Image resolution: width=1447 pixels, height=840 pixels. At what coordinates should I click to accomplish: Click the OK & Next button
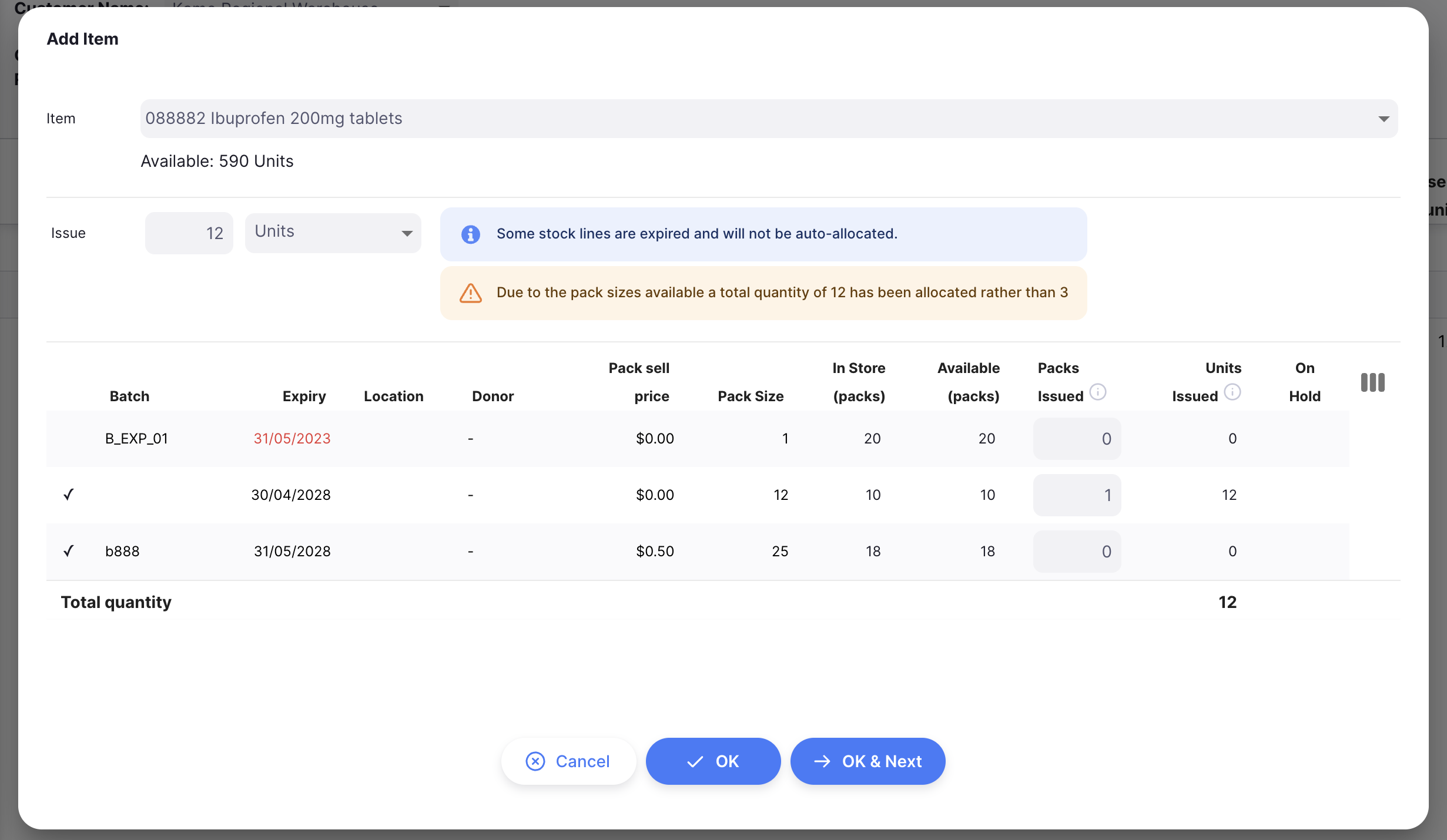867,761
